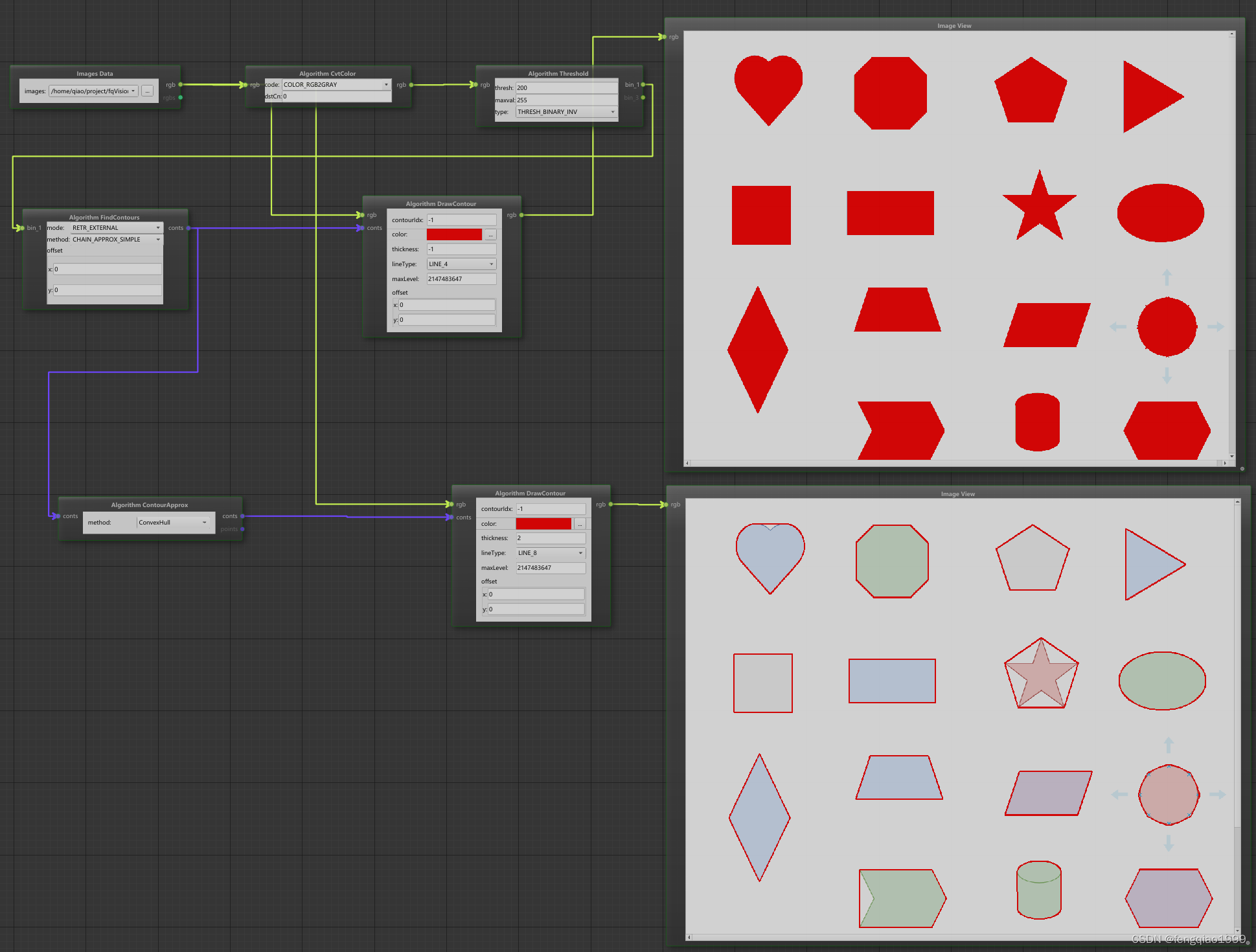This screenshot has height=952, width=1256.
Task: Click the points output port on ContourApprox node
Action: point(242,529)
